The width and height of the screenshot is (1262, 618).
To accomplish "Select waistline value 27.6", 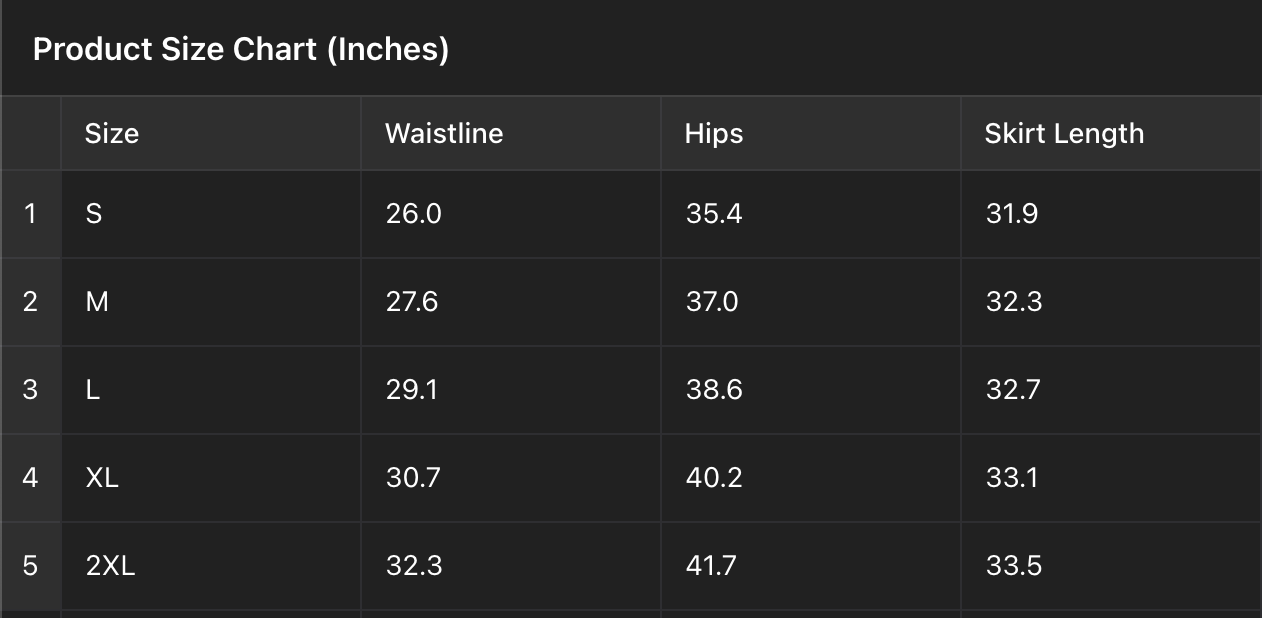I will click(x=412, y=302).
